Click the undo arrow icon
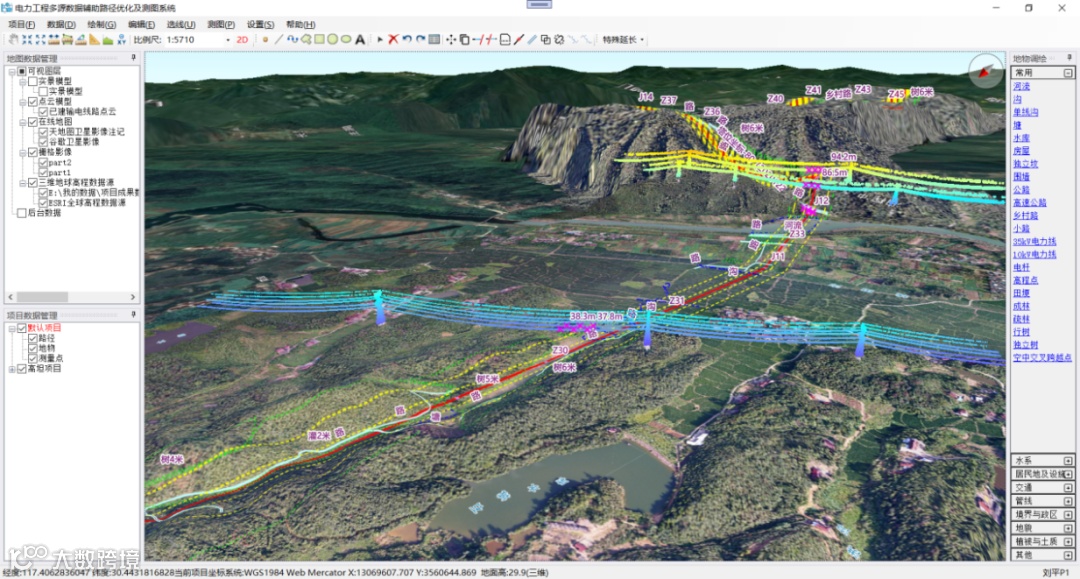Screen dimensions: 1080x579 [x=406, y=40]
